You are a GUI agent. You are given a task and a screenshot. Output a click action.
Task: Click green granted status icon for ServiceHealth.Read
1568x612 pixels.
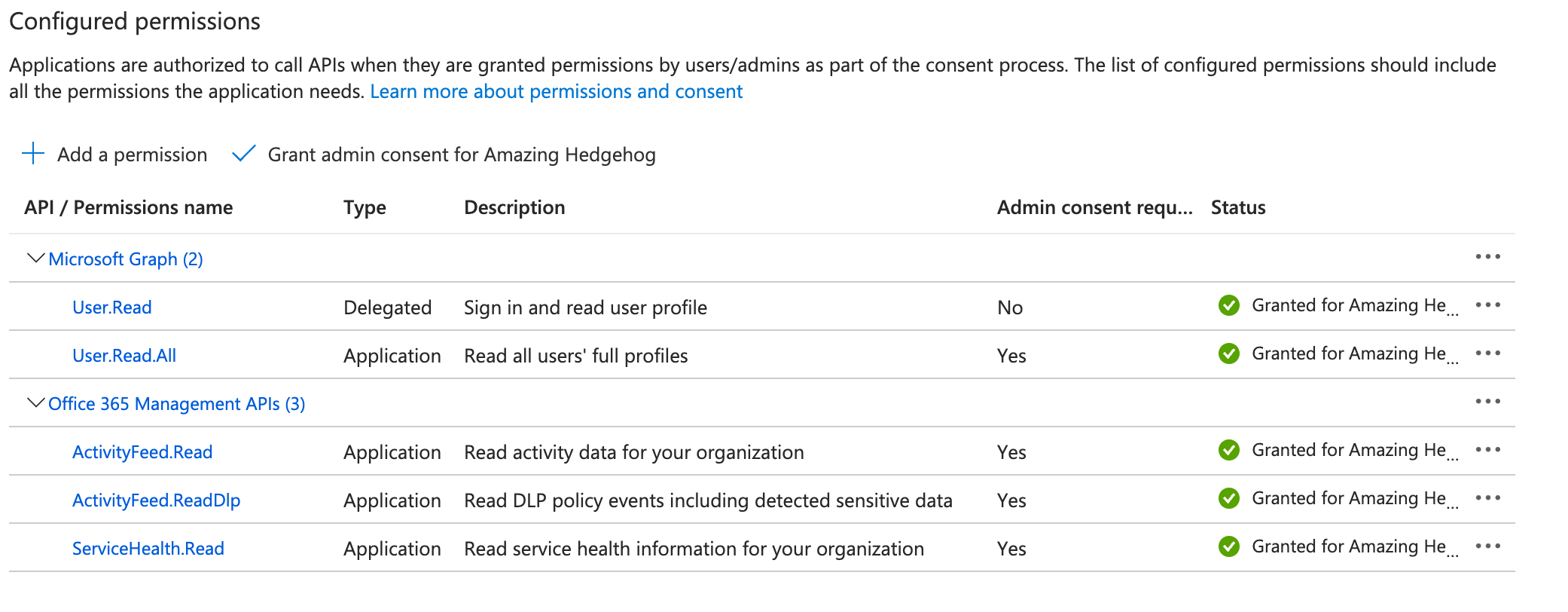pyautogui.click(x=1228, y=546)
